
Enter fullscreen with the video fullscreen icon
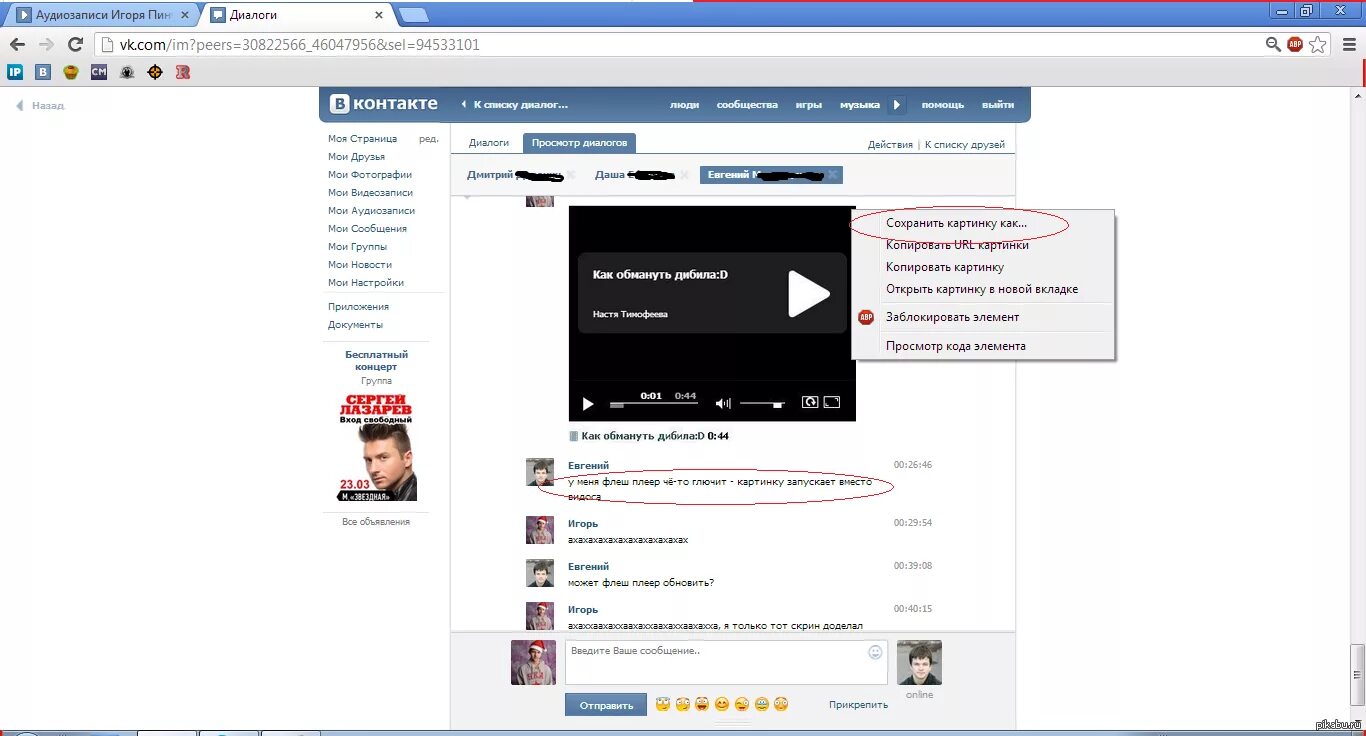coord(832,402)
